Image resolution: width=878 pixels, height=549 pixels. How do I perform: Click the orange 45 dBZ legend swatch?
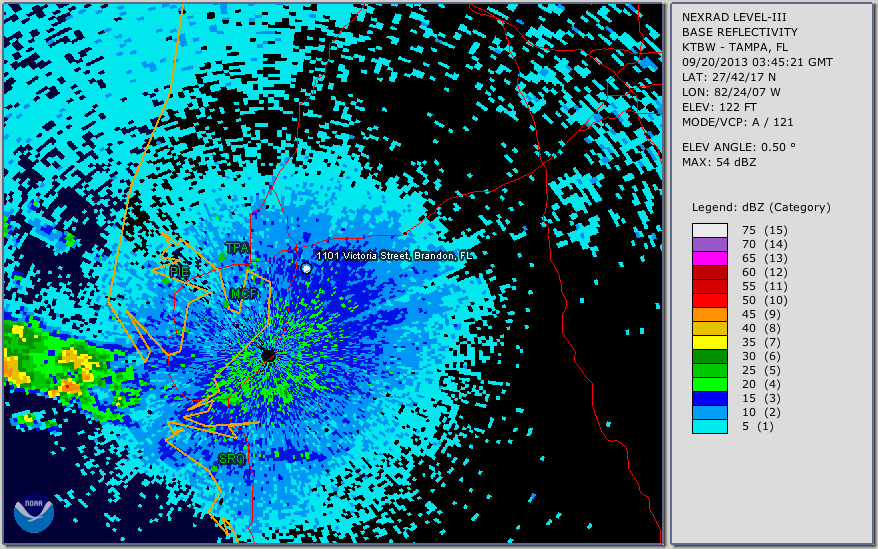pyautogui.click(x=709, y=314)
